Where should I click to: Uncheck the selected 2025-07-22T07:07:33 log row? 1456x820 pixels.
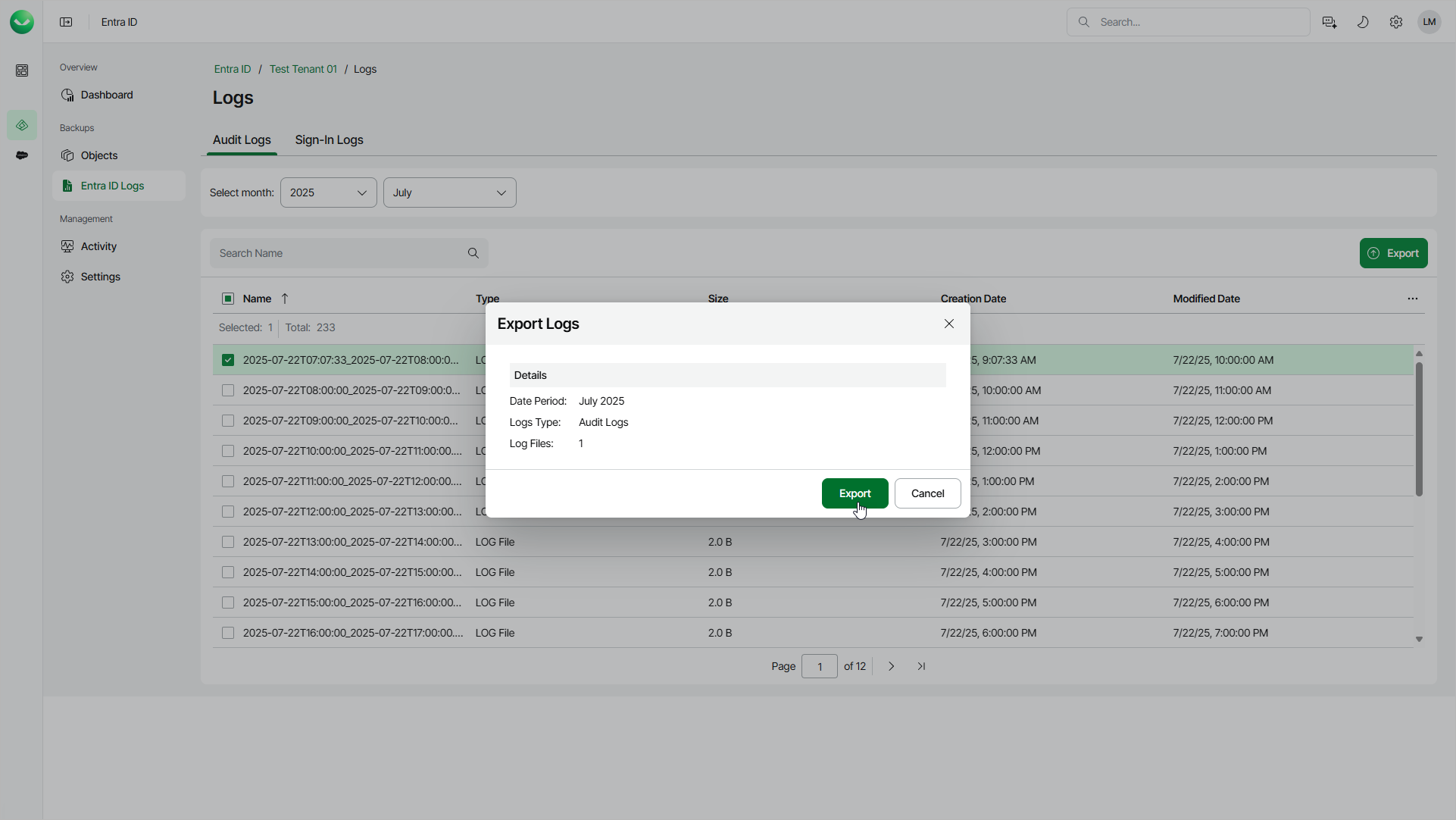pos(228,360)
